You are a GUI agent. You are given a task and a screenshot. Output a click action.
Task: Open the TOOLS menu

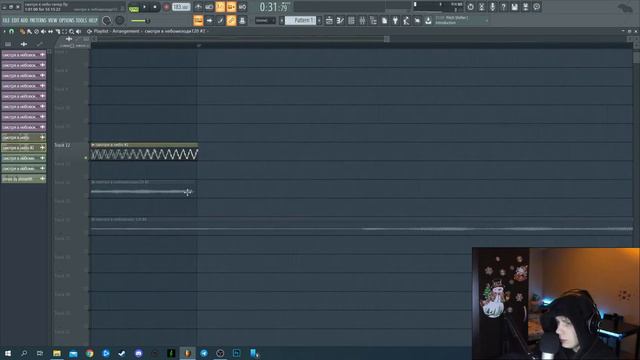(81, 20)
